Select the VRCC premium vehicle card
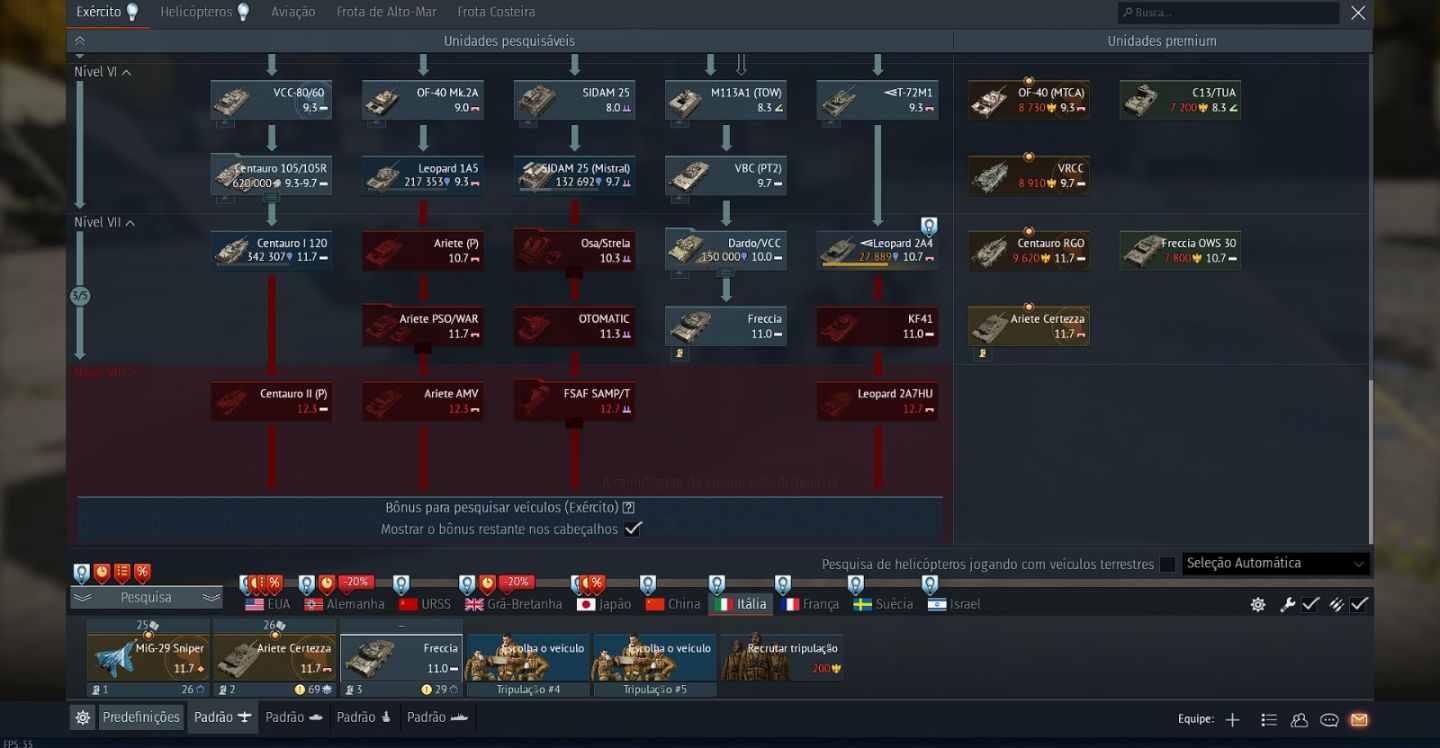Screen dimensions: 1440x748 1029,175
